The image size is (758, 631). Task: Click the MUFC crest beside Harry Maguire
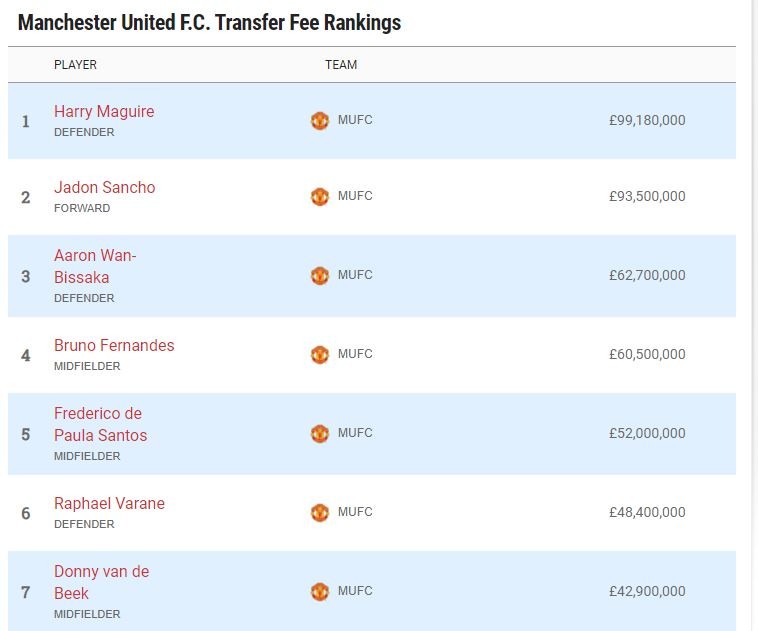(320, 121)
